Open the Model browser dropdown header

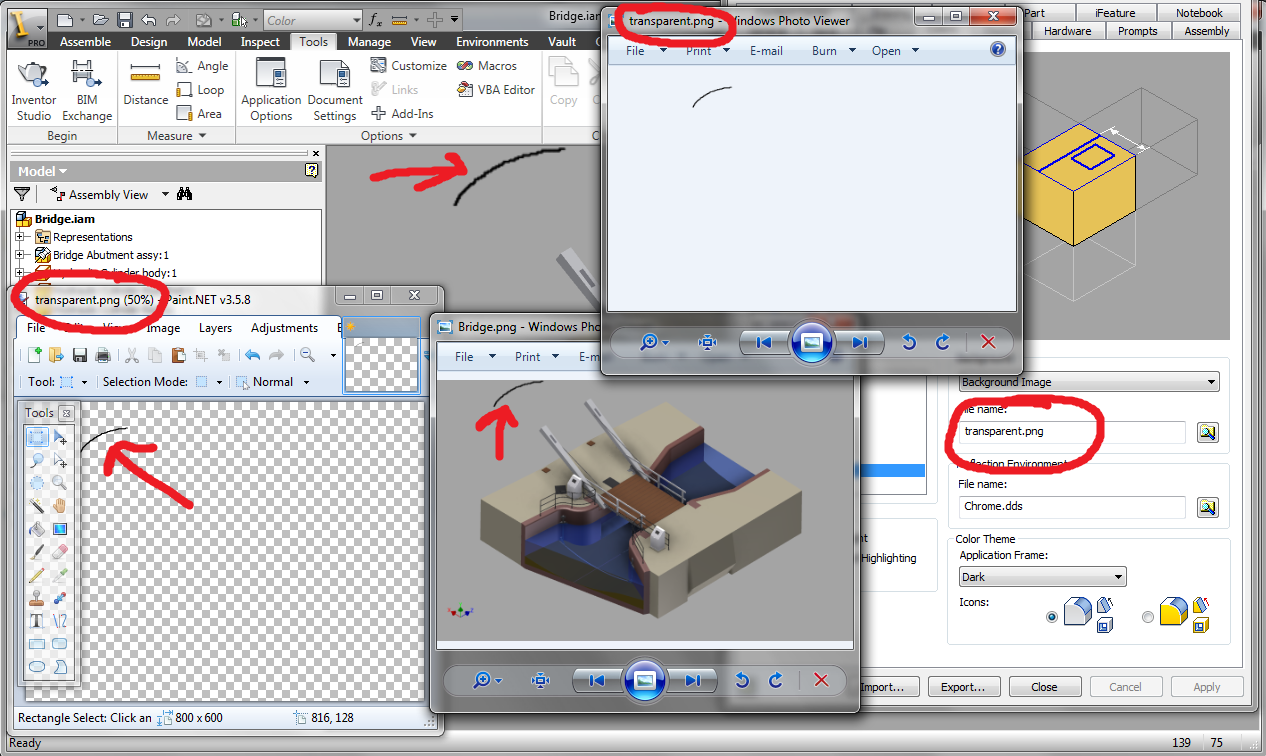(x=43, y=171)
